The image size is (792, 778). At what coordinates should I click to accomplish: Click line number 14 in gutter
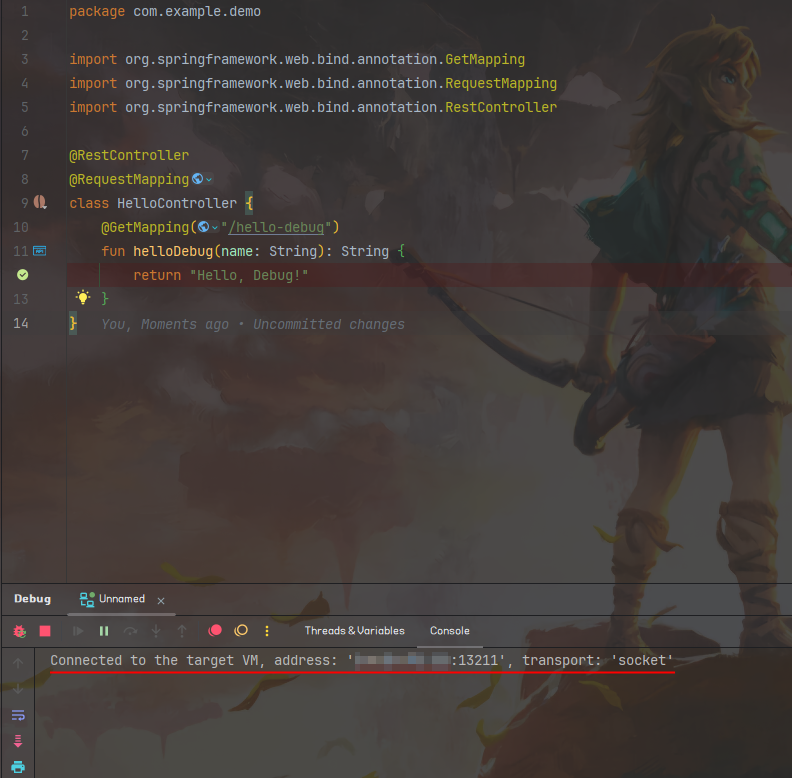[x=21, y=323]
